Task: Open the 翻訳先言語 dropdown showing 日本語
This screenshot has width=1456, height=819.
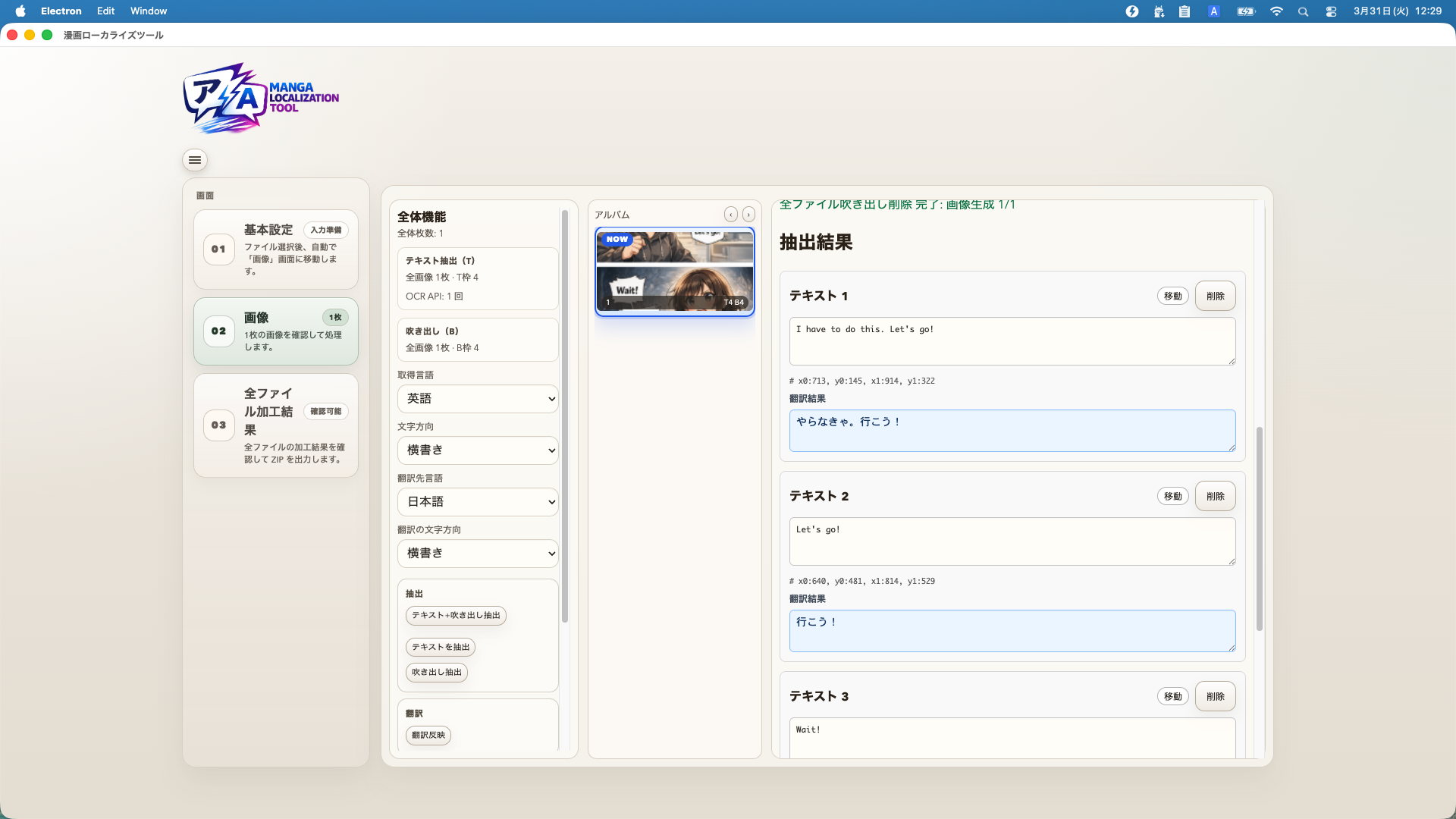Action: point(477,501)
